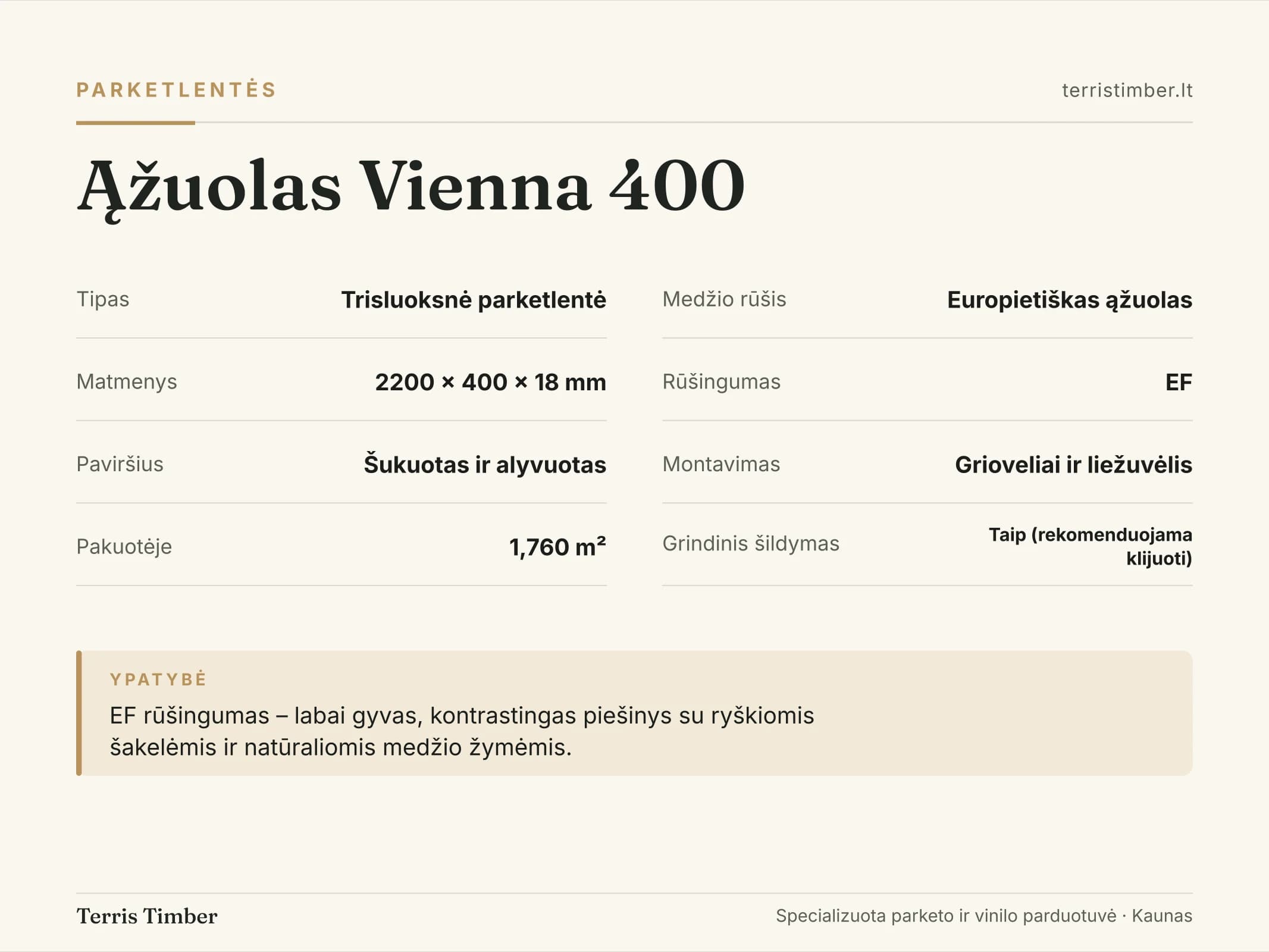This screenshot has height=952, width=1269.
Task: Click the Terris Timber footer logo
Action: 147,916
